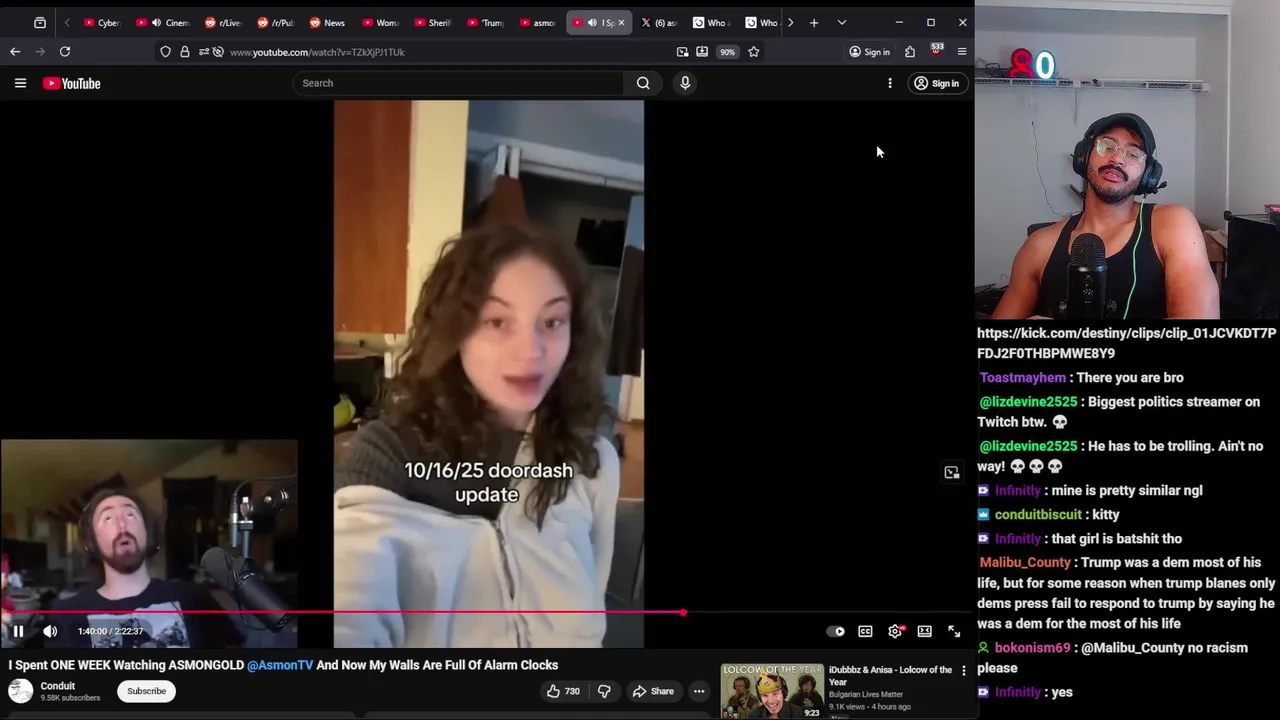The width and height of the screenshot is (1280, 720).
Task: Click the YouTube Sign in button
Action: pyautogui.click(x=936, y=83)
